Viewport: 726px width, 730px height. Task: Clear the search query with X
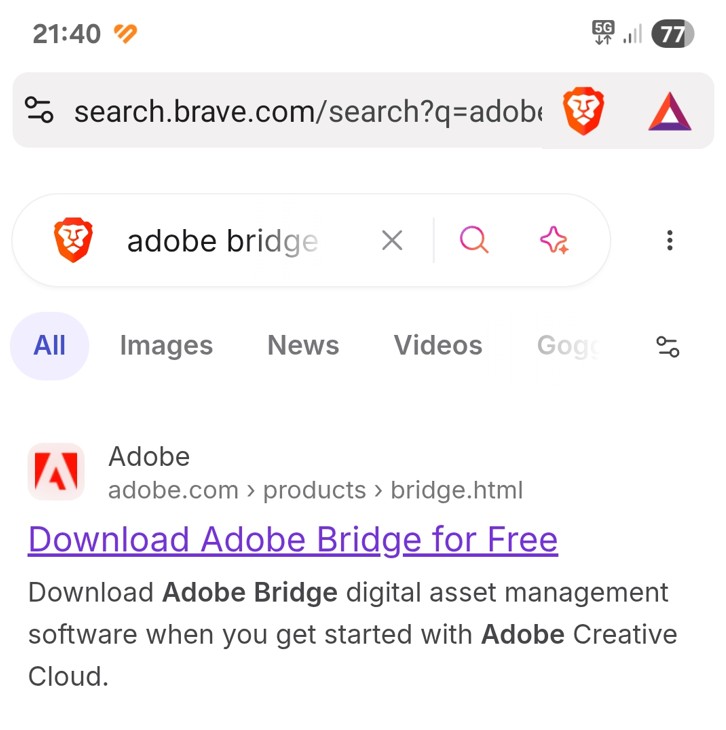click(x=392, y=240)
